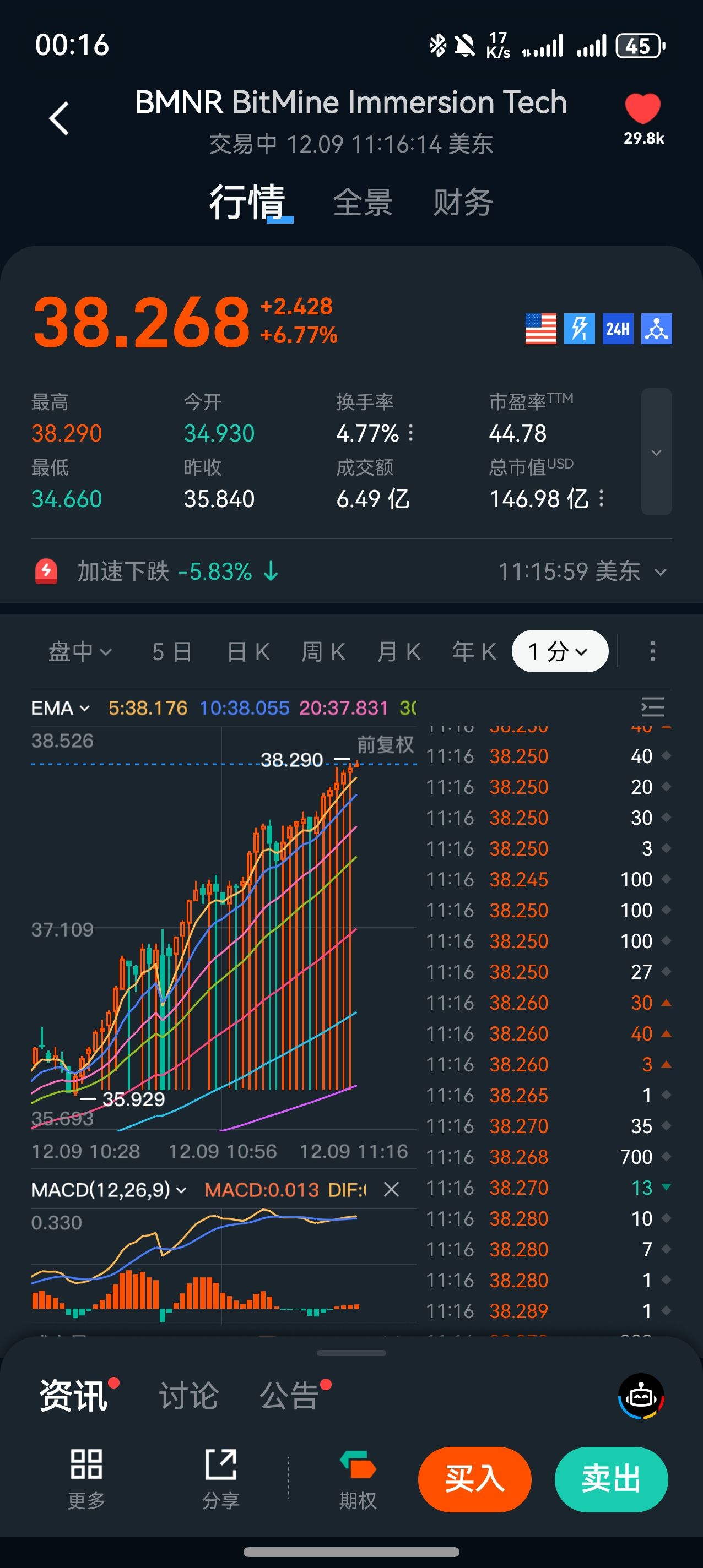Toggle the red heart favorite icon

tap(643, 109)
